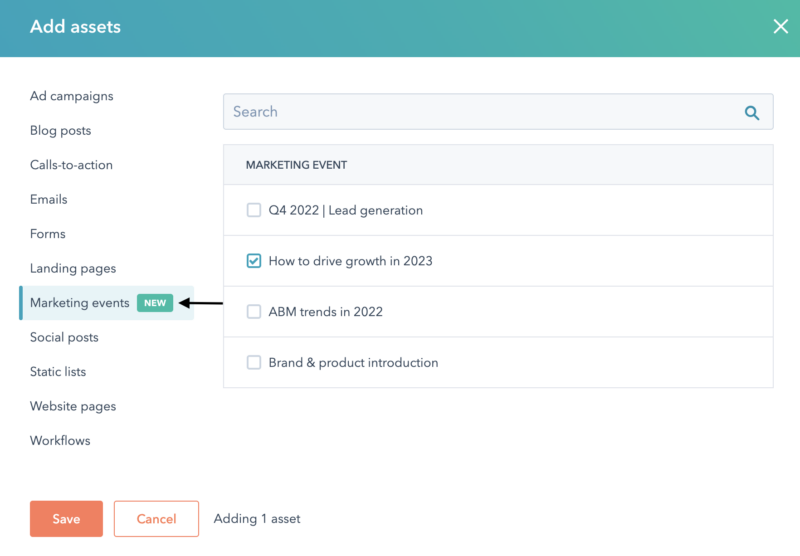Image resolution: width=800 pixels, height=556 pixels.
Task: Switch to Website pages category
Action: (x=72, y=407)
